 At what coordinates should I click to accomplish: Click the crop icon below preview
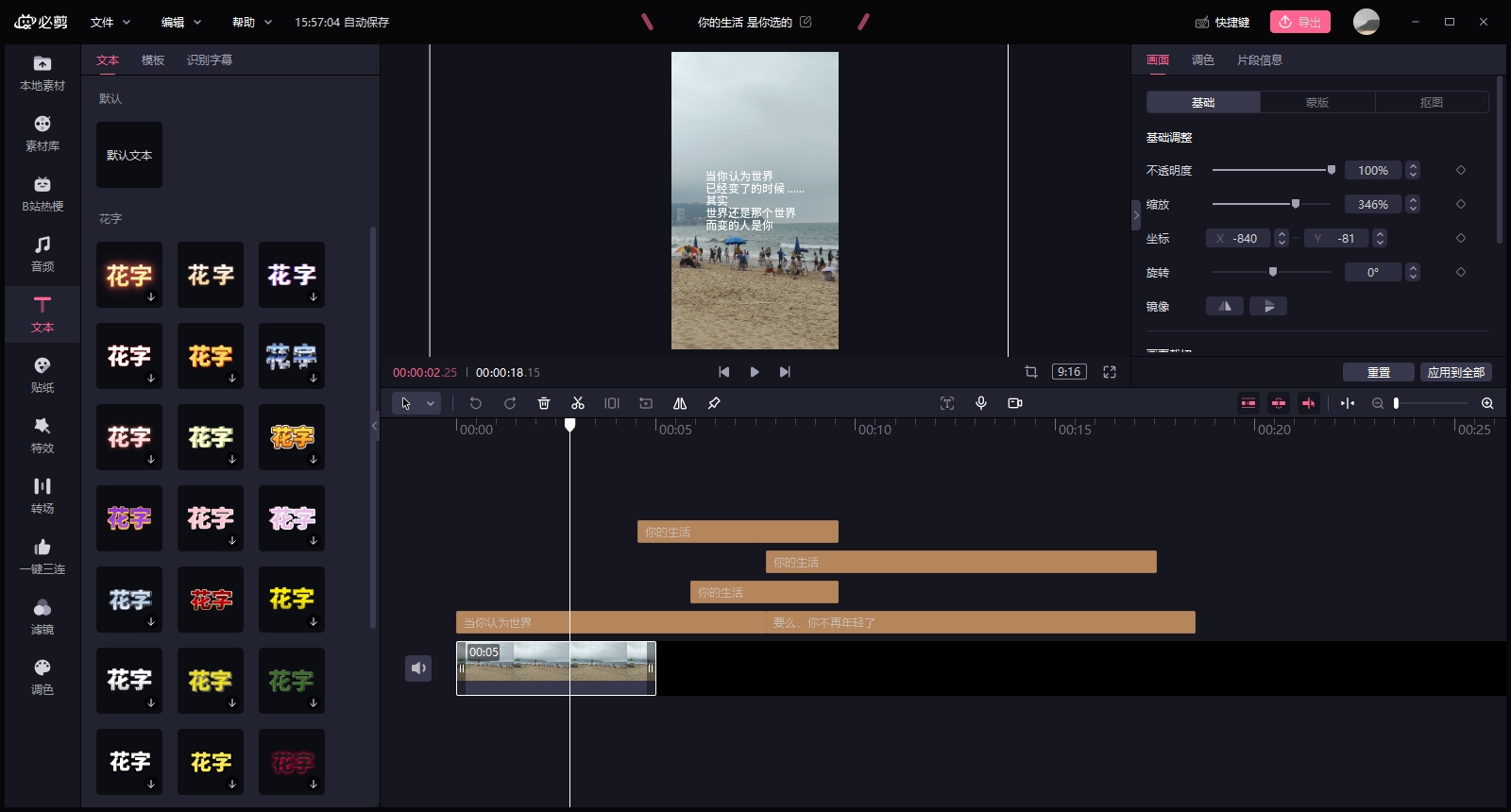pos(1031,372)
